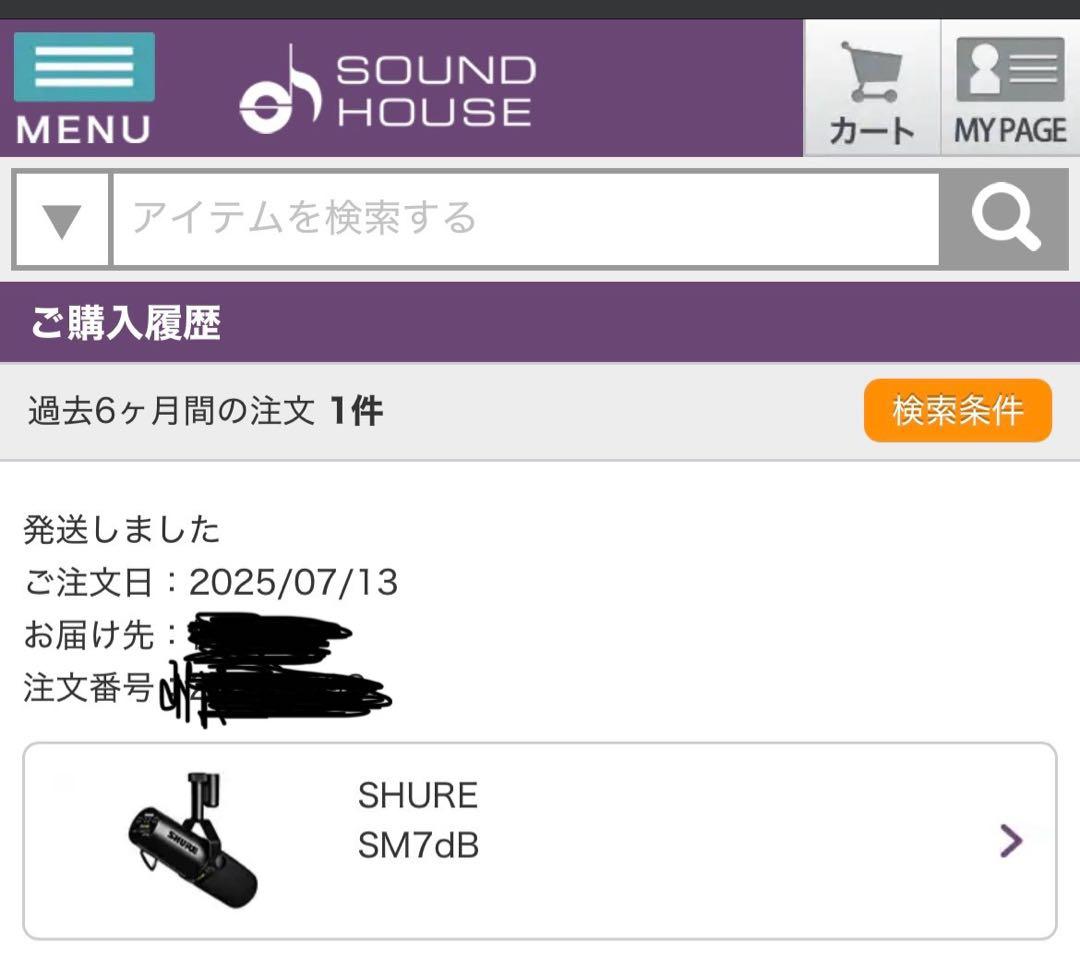1080x967 pixels.
Task: Select the ご注文日 2025/07/13 order date
Action: point(210,582)
